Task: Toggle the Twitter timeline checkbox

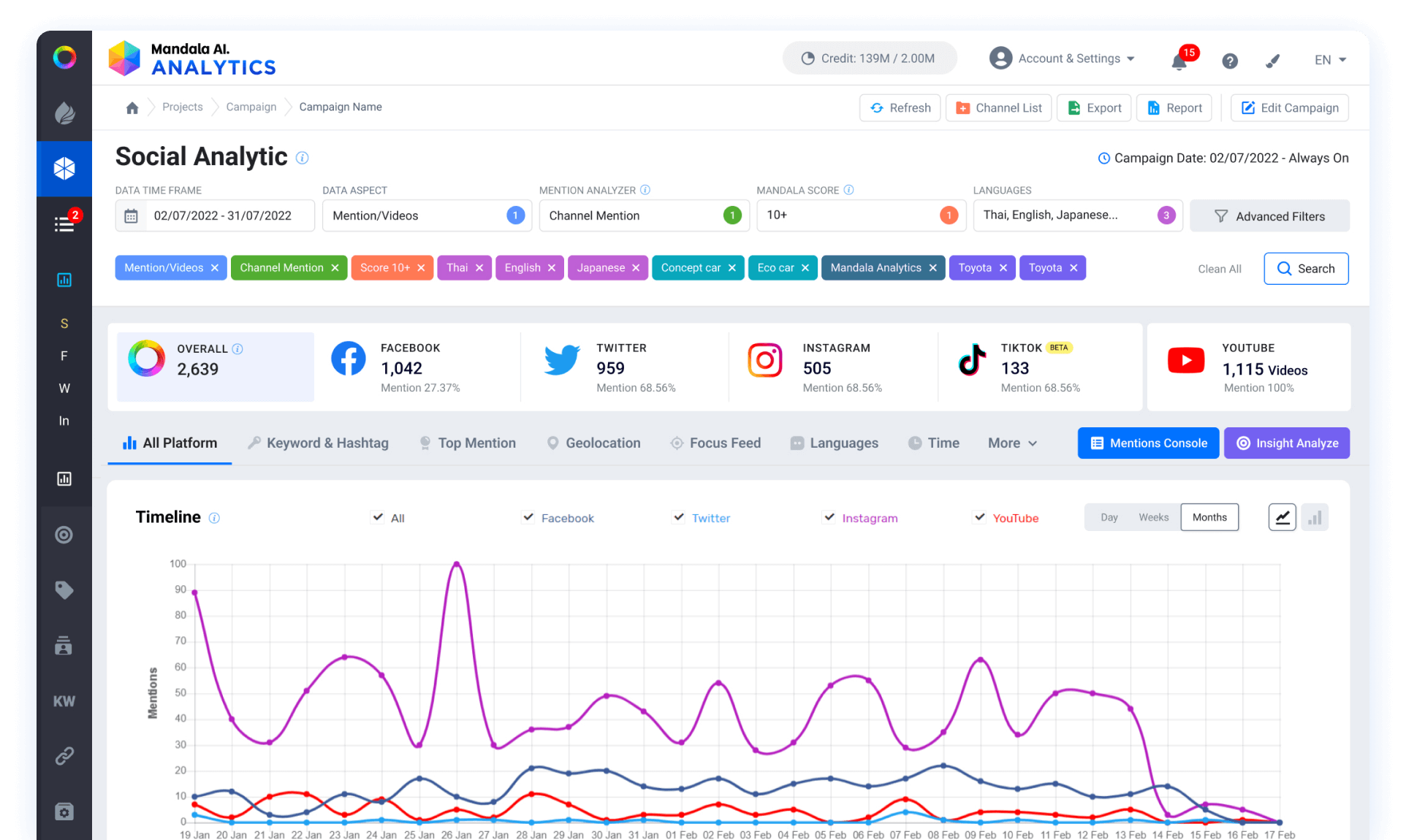Action: coord(679,517)
